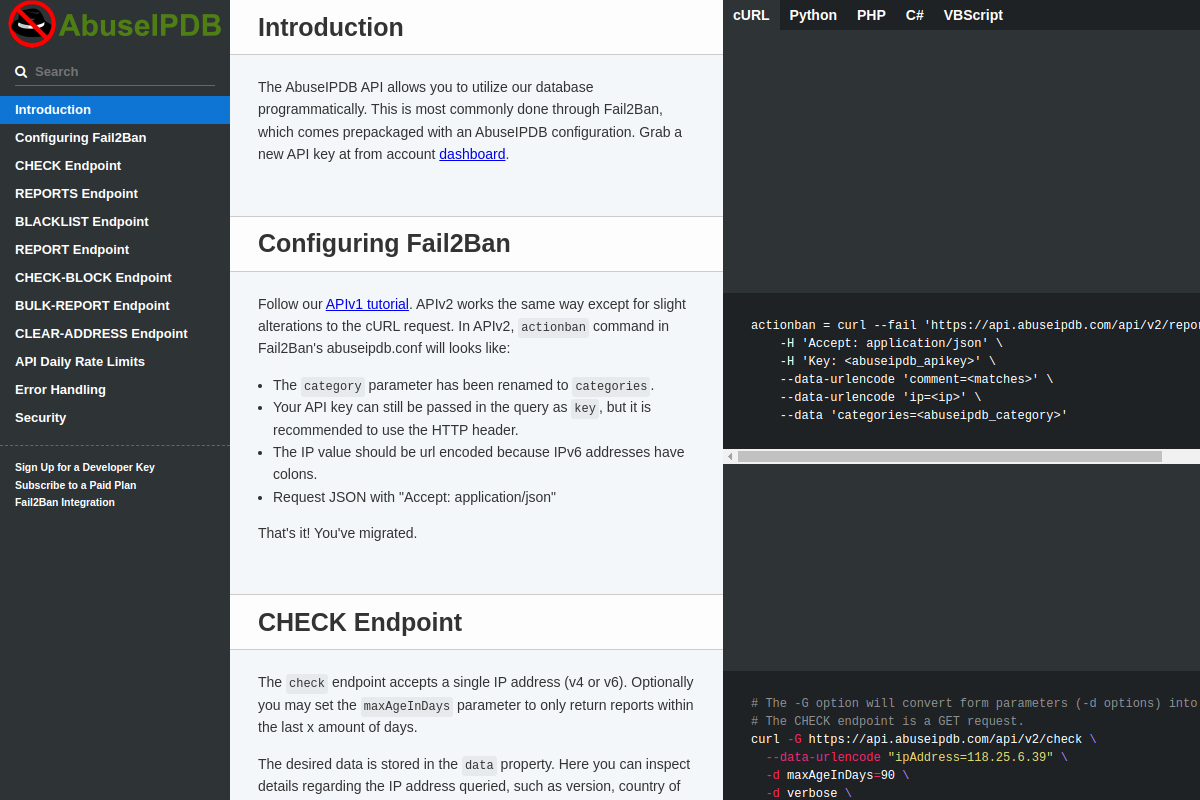The image size is (1200, 800).
Task: Click the Introduction heading
Action: point(331,28)
